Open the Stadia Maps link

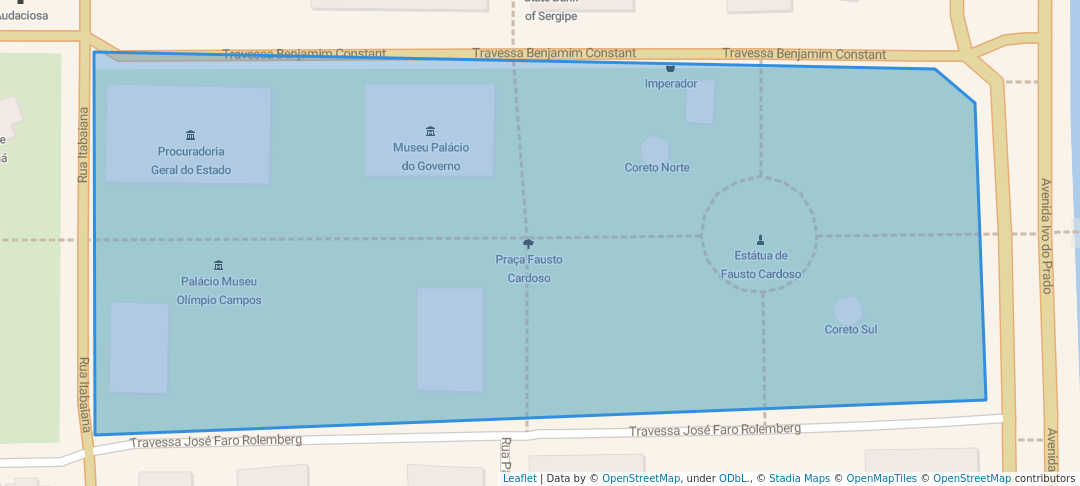pos(800,478)
